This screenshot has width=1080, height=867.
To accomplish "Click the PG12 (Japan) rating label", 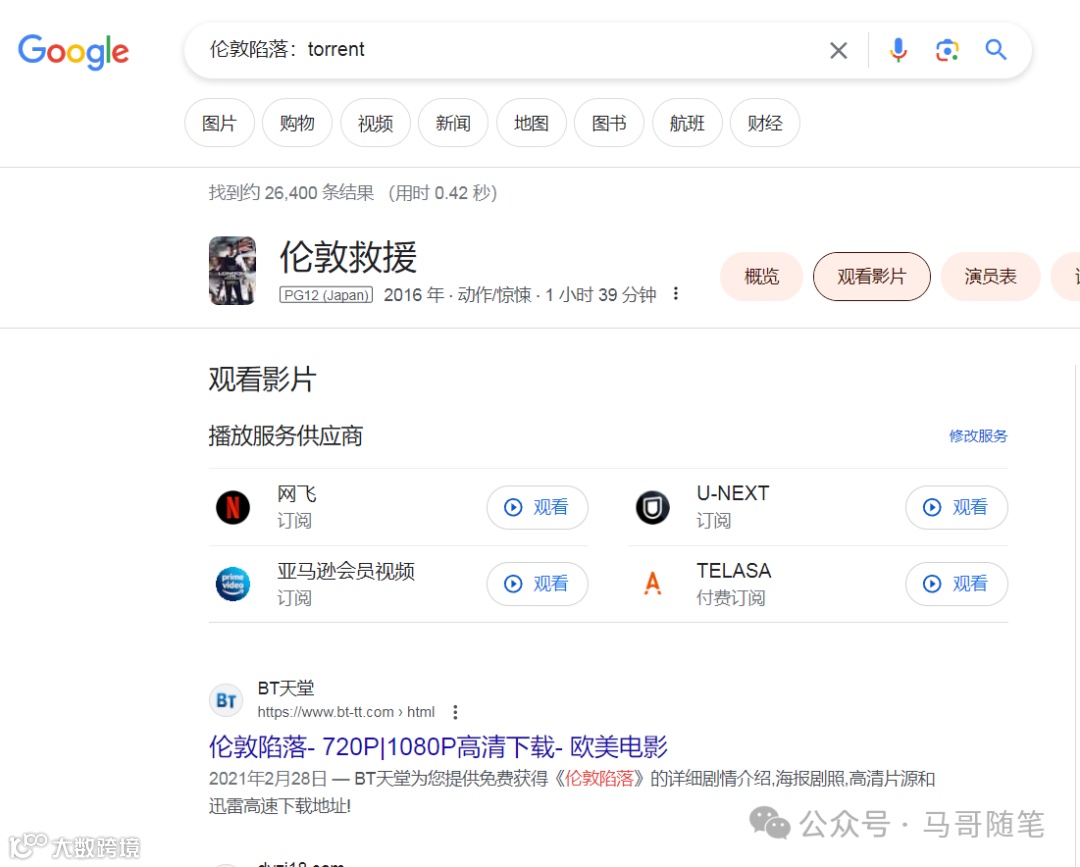I will click(326, 295).
